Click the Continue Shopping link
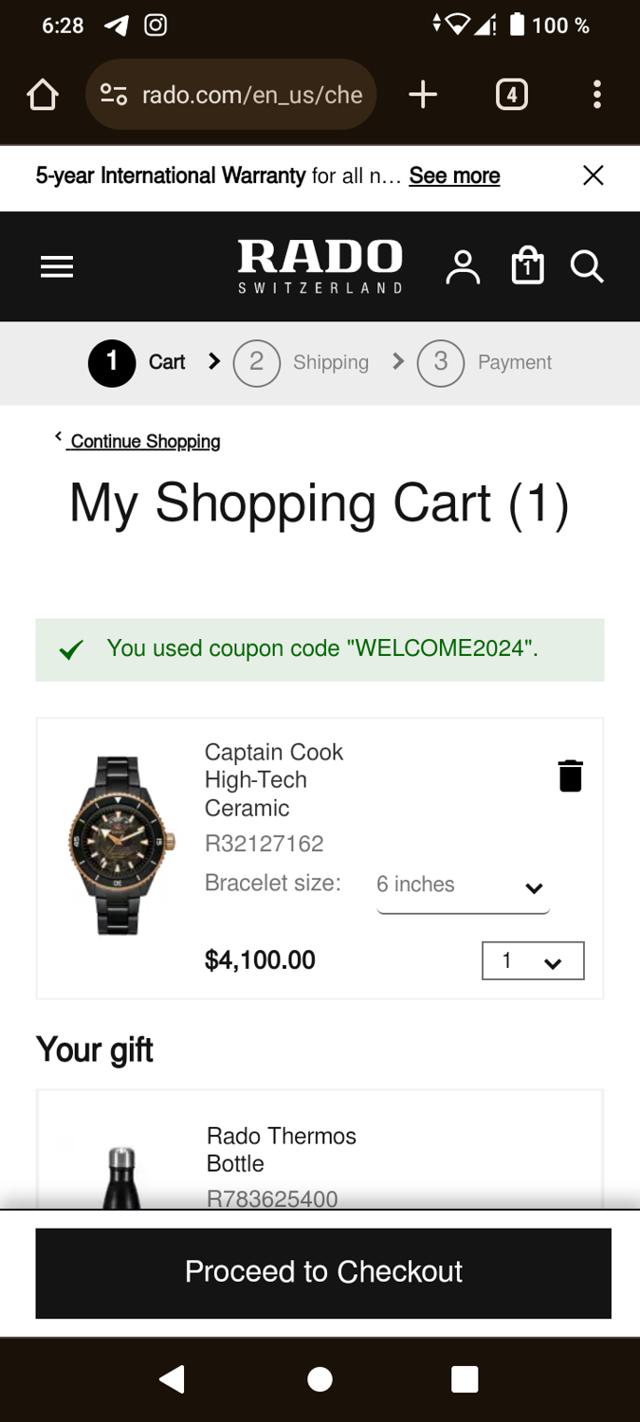This screenshot has height=1422, width=640. (x=144, y=441)
